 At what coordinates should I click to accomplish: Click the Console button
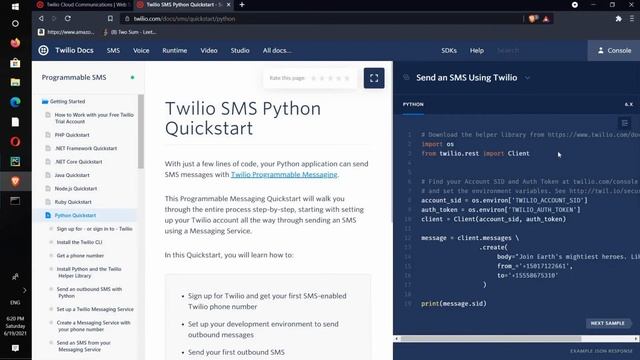(x=613, y=50)
